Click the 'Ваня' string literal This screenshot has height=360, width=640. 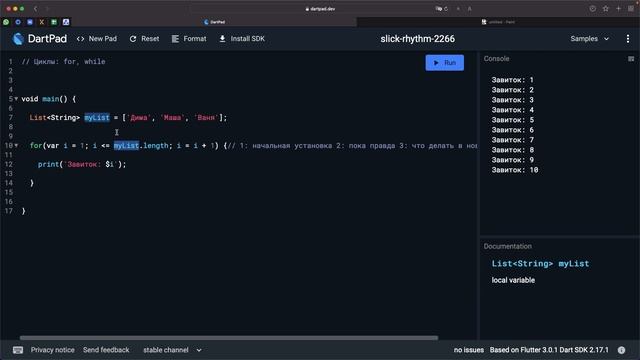[x=206, y=118]
